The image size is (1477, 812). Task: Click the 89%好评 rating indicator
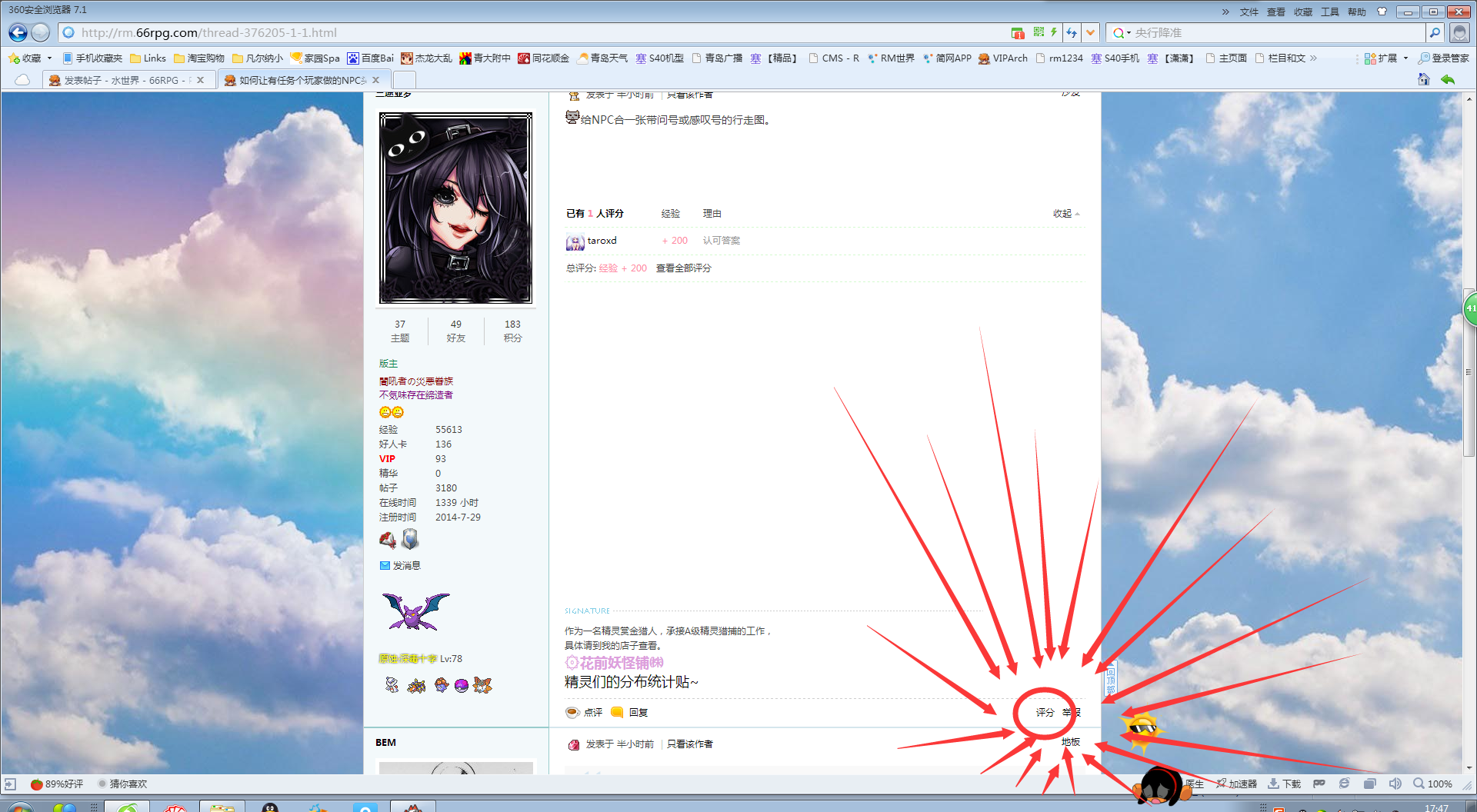[57, 784]
